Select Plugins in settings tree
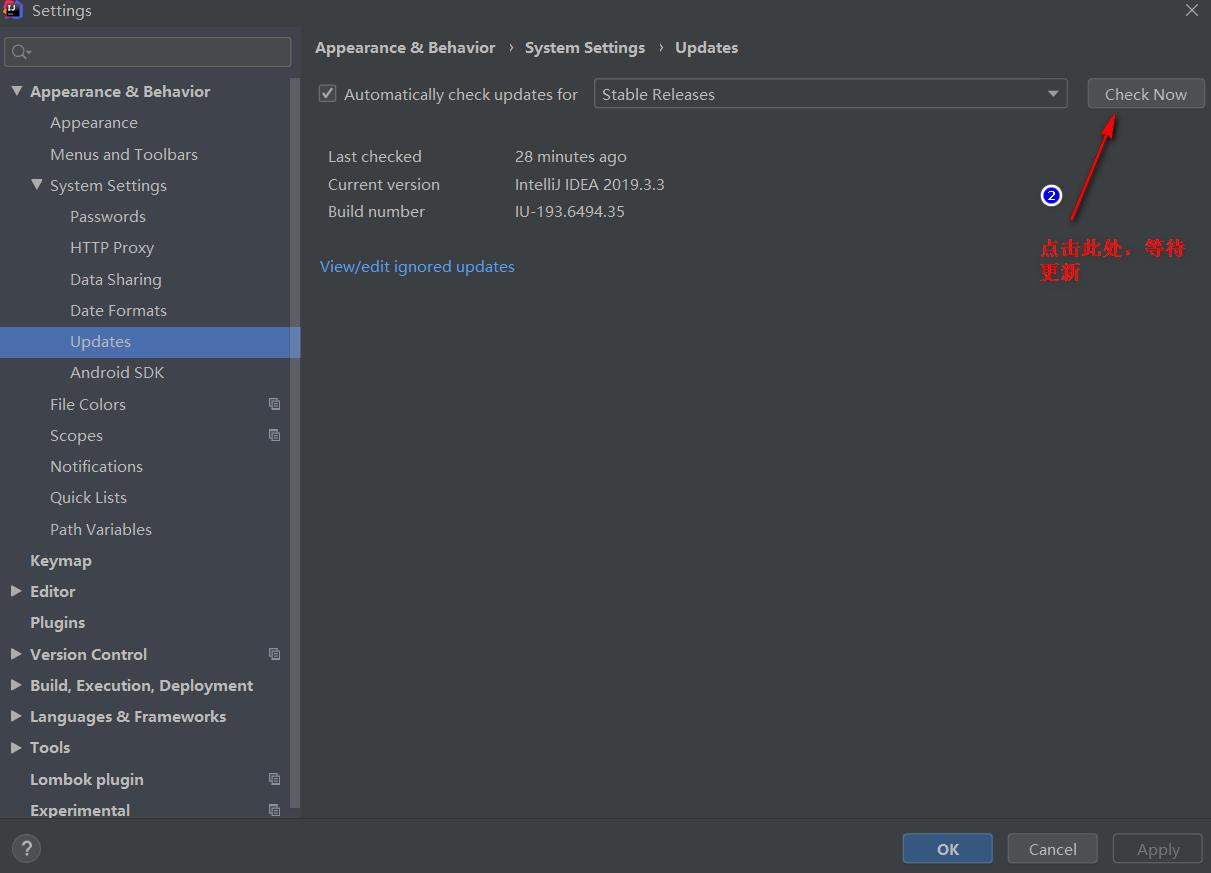1211x873 pixels. (57, 622)
